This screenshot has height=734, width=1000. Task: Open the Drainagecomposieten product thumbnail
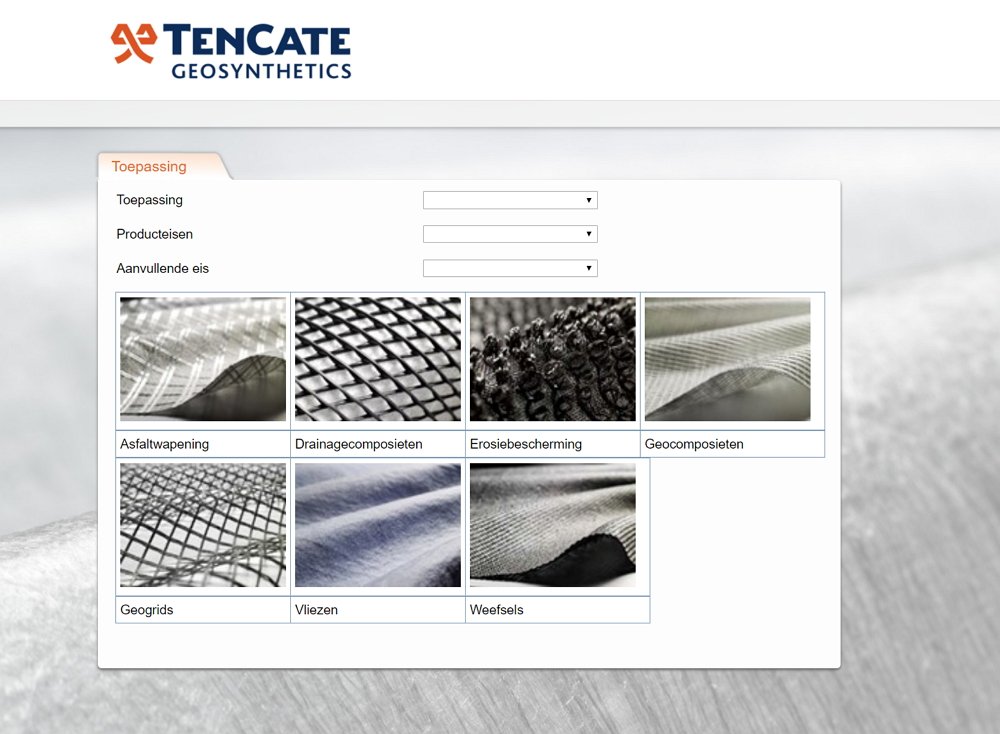coord(378,358)
